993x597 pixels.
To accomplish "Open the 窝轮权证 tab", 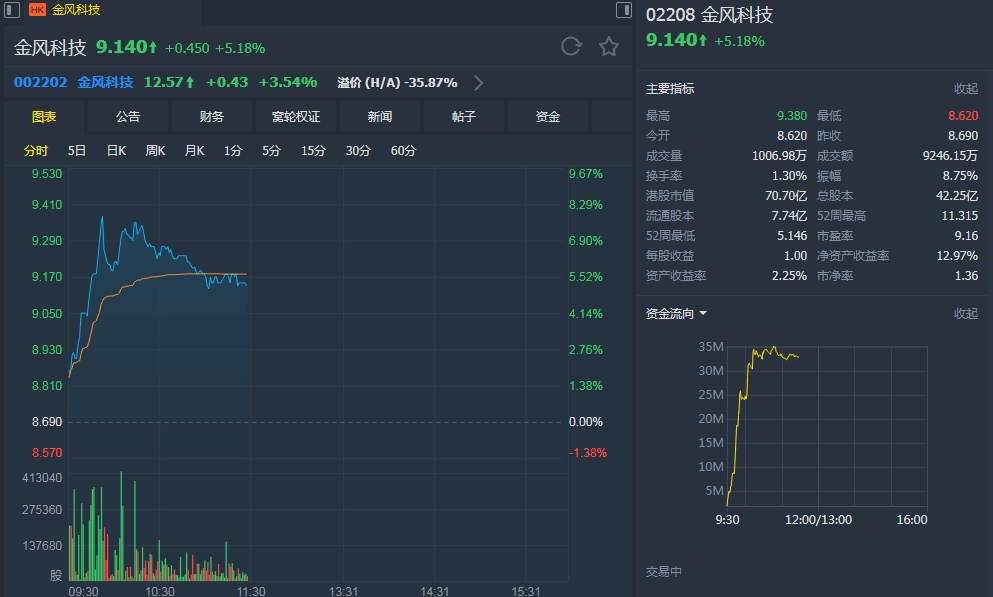I will [x=296, y=116].
